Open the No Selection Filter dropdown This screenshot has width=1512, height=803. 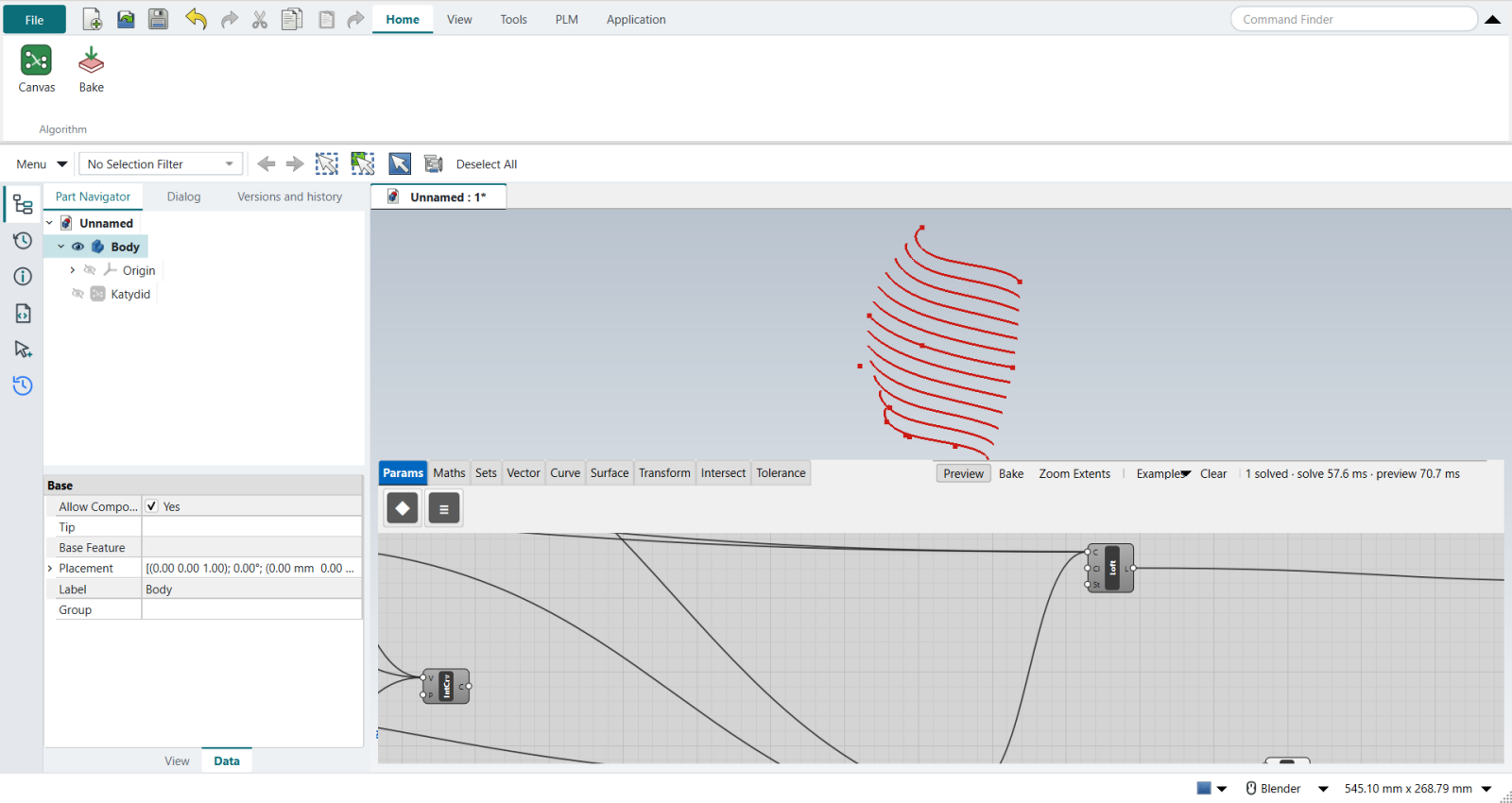point(161,164)
